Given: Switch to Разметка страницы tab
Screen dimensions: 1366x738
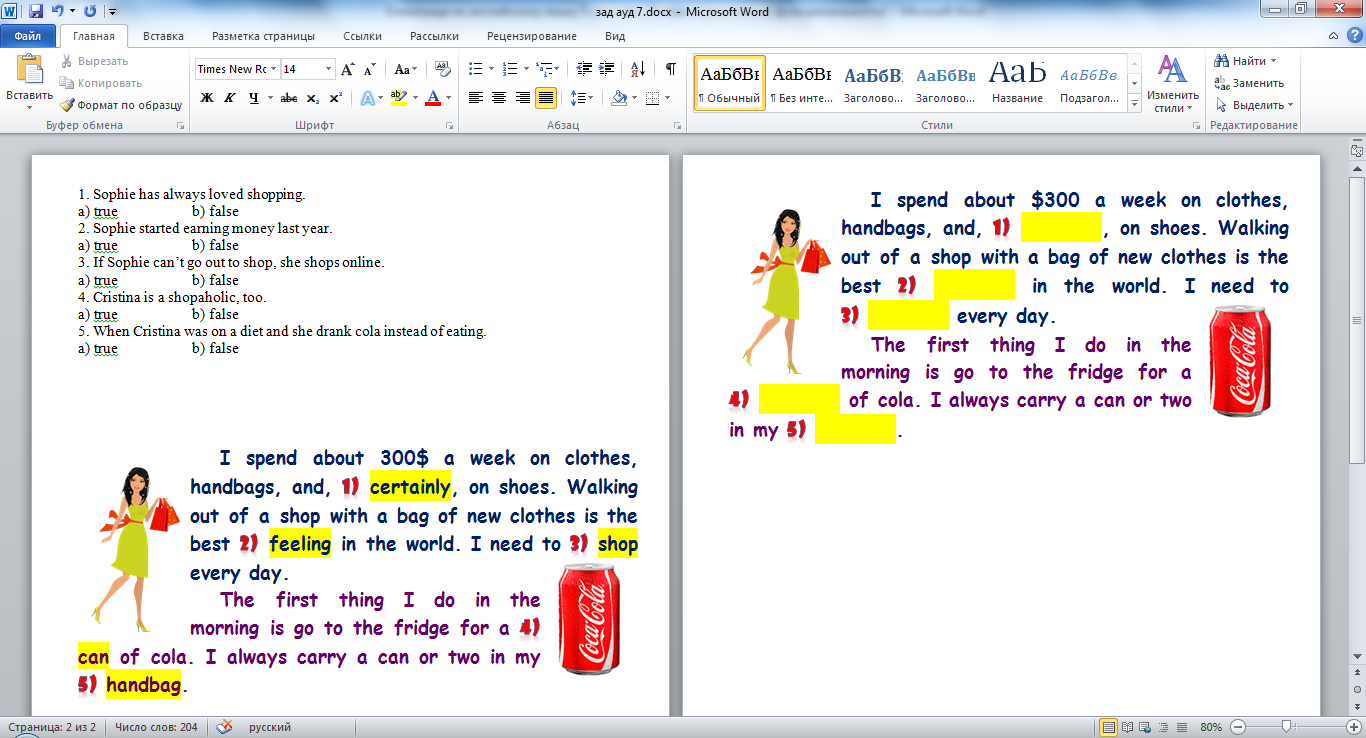Looking at the screenshot, I should tap(263, 36).
